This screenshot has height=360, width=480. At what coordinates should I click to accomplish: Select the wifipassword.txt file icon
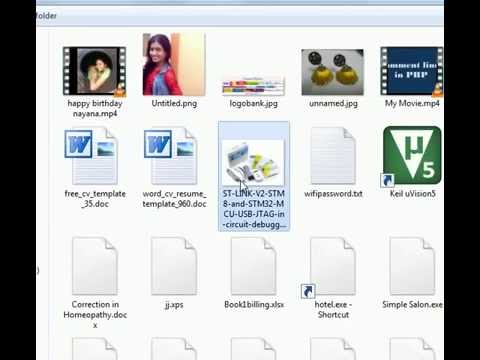coord(333,156)
